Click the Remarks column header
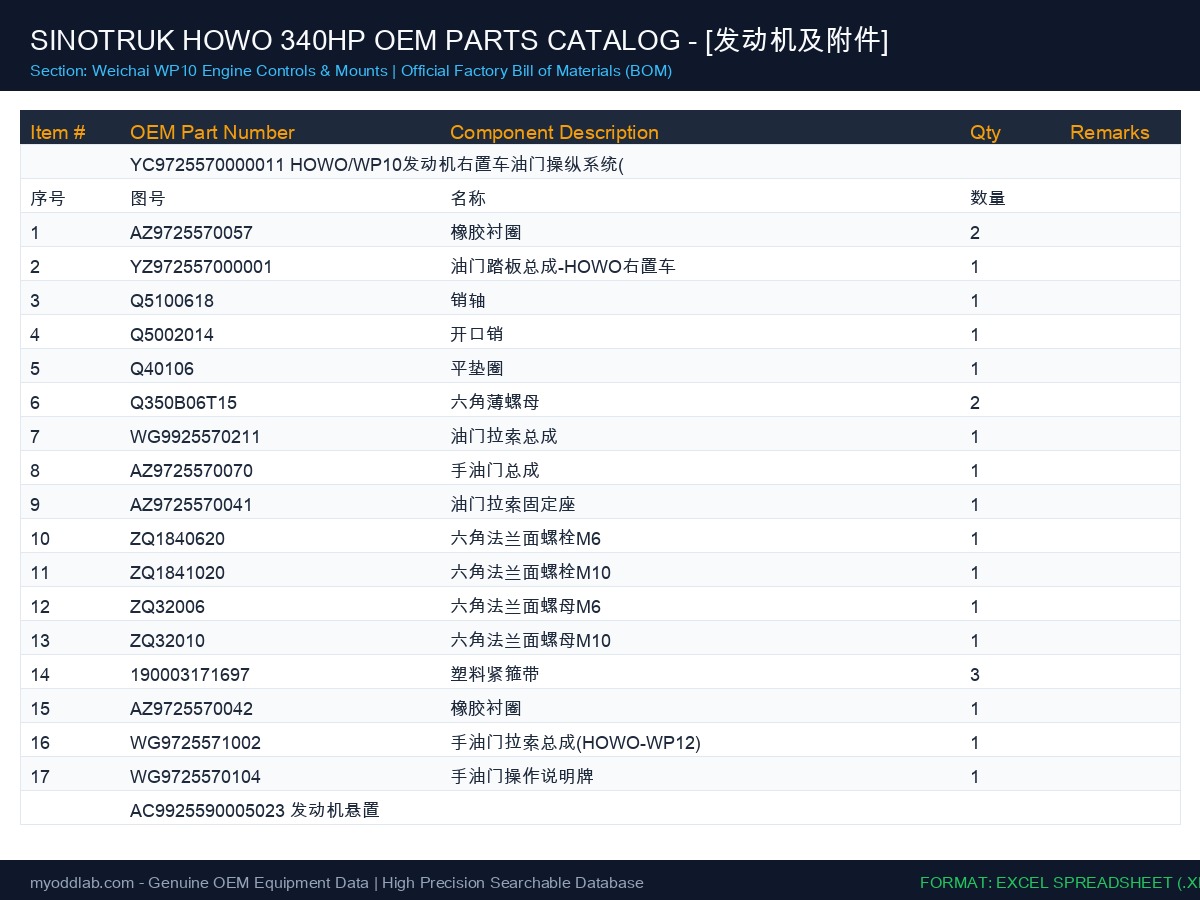The width and height of the screenshot is (1200, 900). click(1110, 132)
